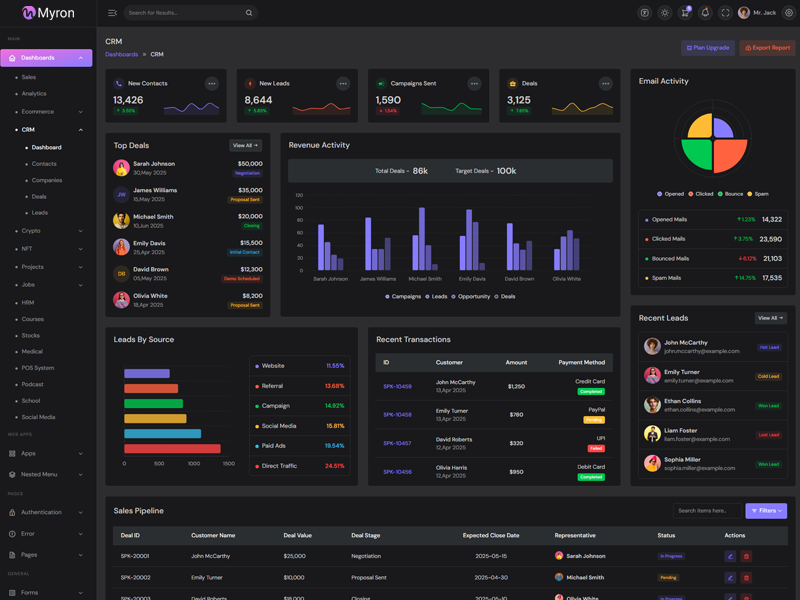Toggle the Campaigns legend in Revenue Activity
Image resolution: width=800 pixels, height=600 pixels.
[403, 296]
